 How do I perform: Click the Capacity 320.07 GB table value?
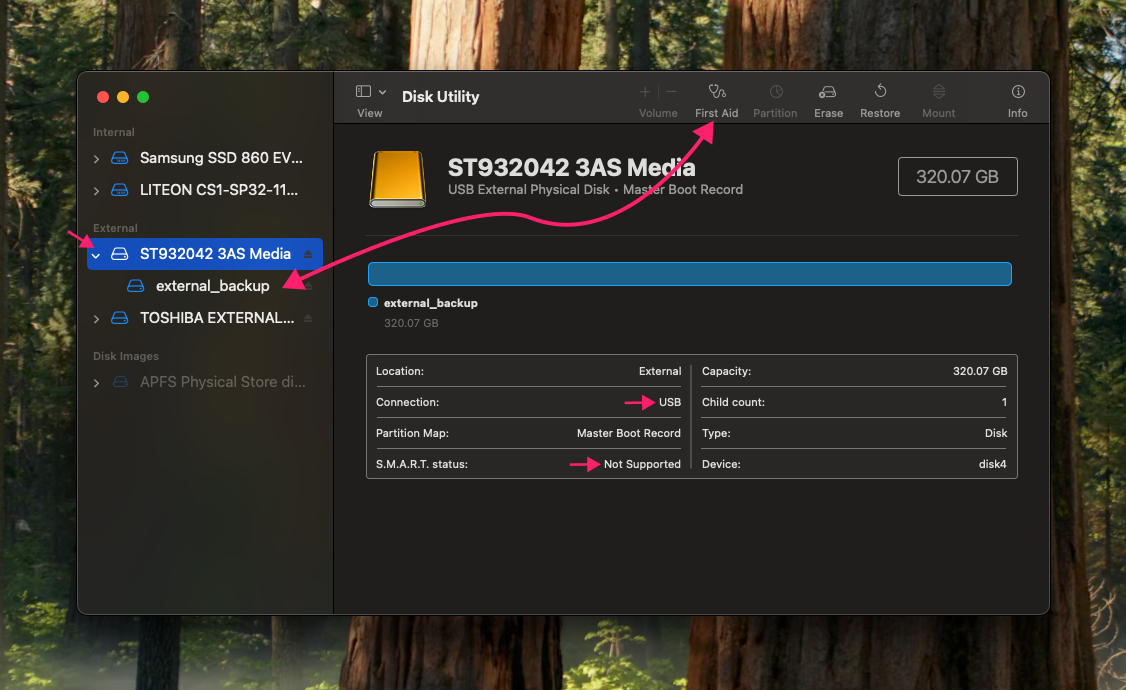pos(980,371)
